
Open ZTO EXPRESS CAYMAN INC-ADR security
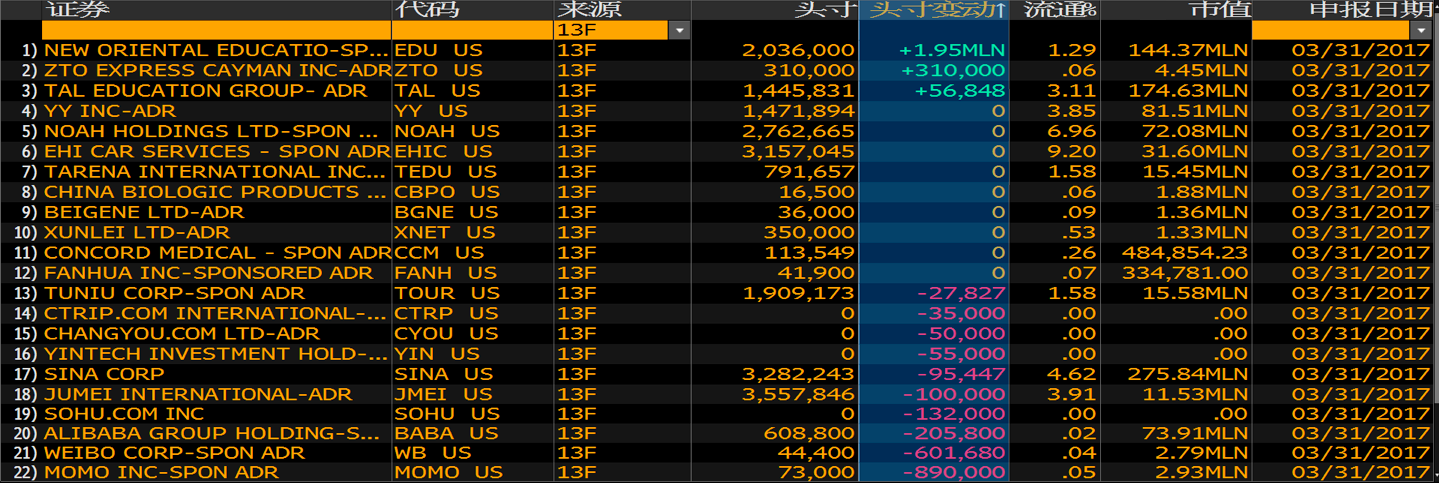pos(217,70)
